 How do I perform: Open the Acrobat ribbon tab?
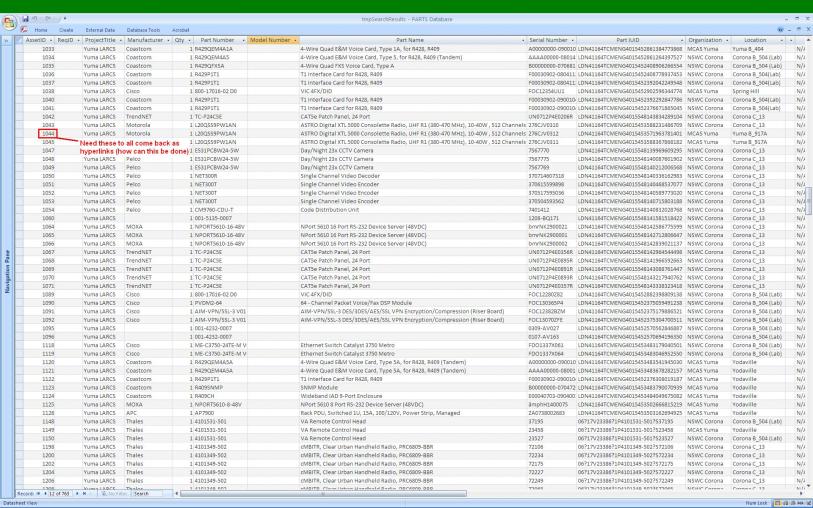click(x=180, y=30)
